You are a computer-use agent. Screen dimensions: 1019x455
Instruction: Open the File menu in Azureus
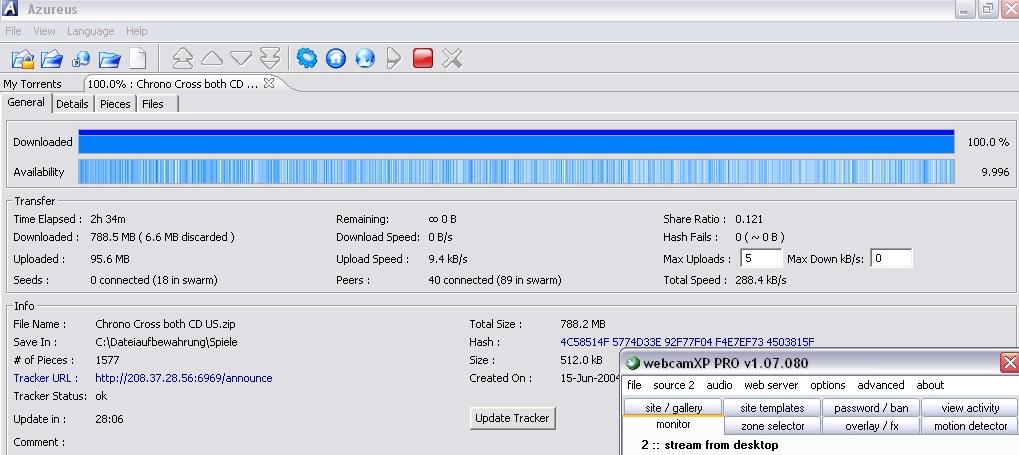pyautogui.click(x=13, y=31)
